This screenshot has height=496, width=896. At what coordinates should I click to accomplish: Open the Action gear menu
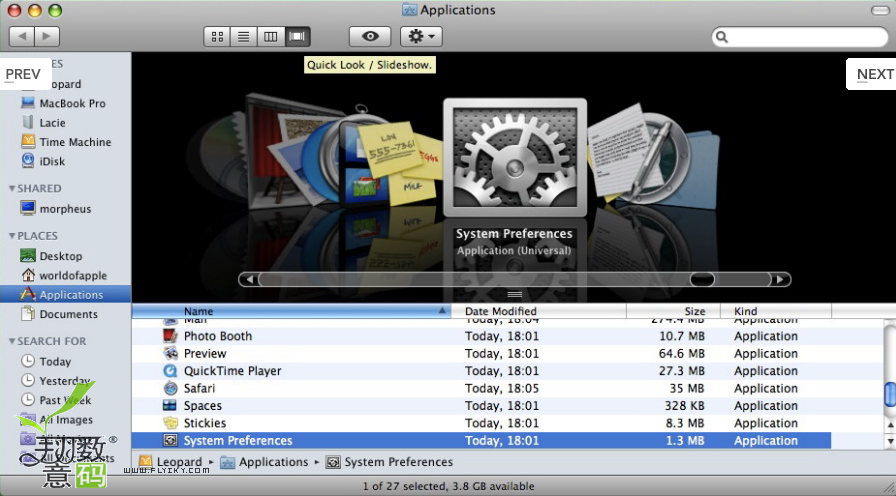[421, 37]
